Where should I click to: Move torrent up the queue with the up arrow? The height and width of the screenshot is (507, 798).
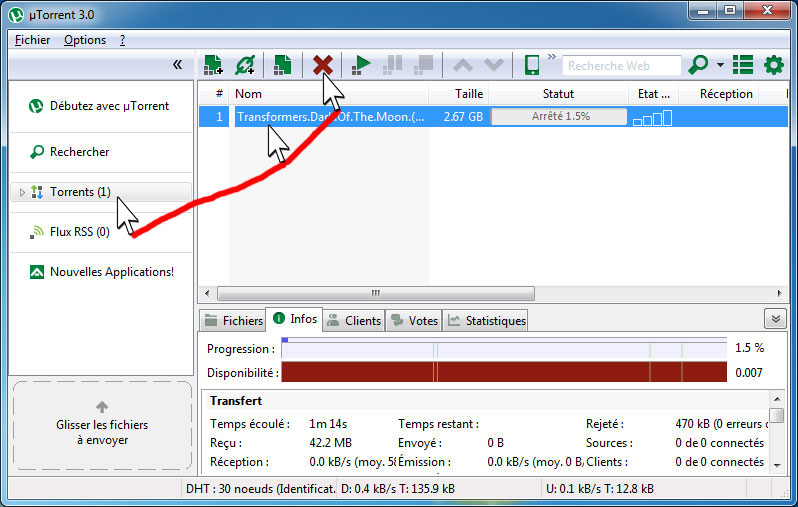463,65
